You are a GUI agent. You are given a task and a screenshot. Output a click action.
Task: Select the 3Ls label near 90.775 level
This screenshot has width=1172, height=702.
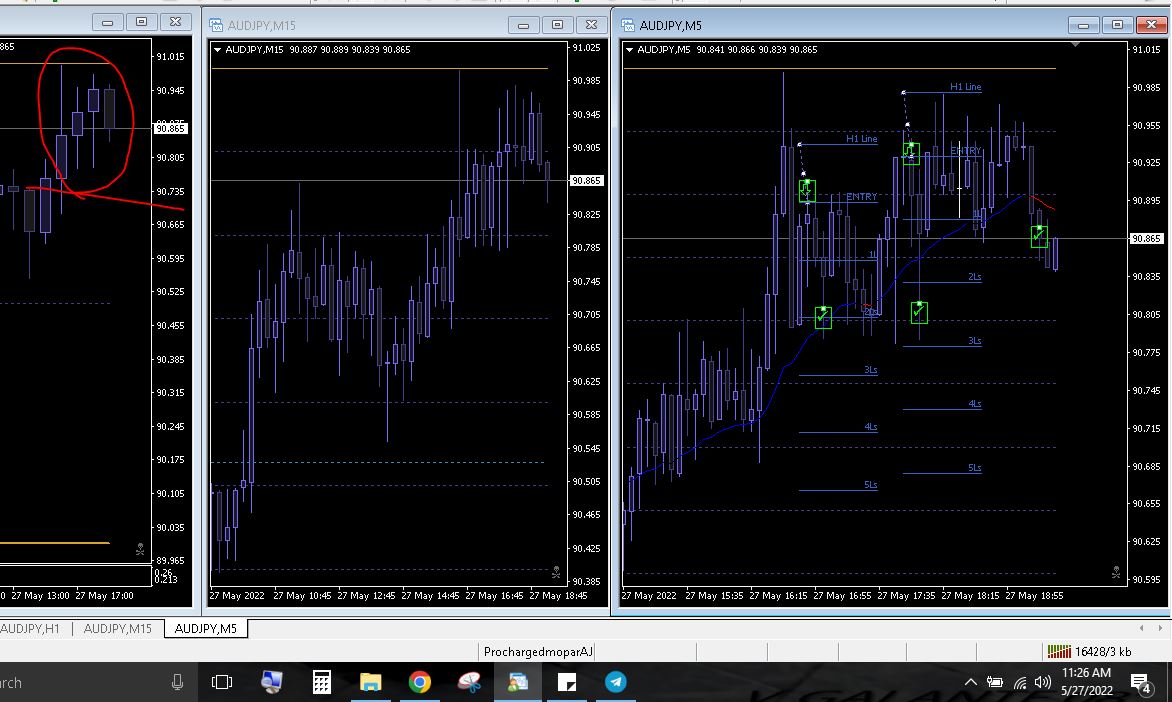click(975, 341)
